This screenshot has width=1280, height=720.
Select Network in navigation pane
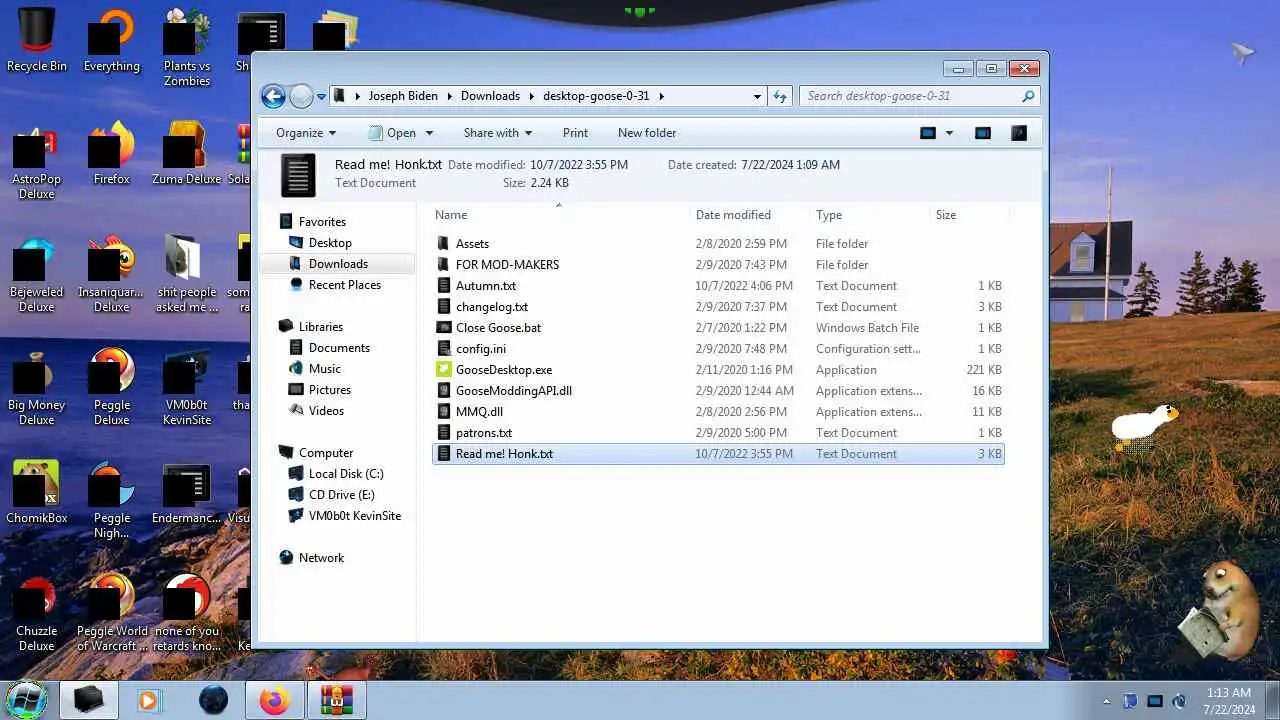point(321,558)
